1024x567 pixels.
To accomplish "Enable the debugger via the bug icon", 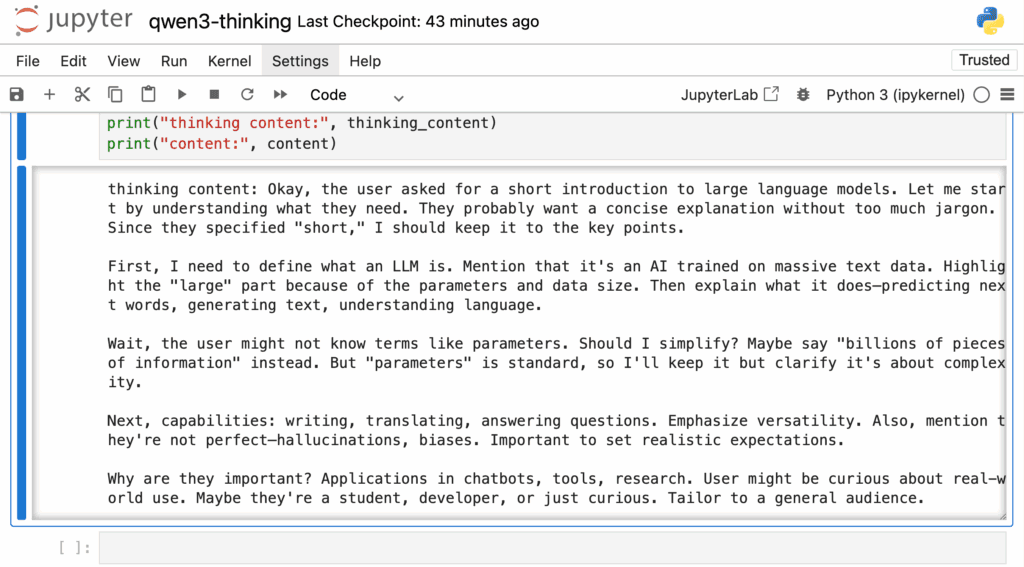I will 803,95.
